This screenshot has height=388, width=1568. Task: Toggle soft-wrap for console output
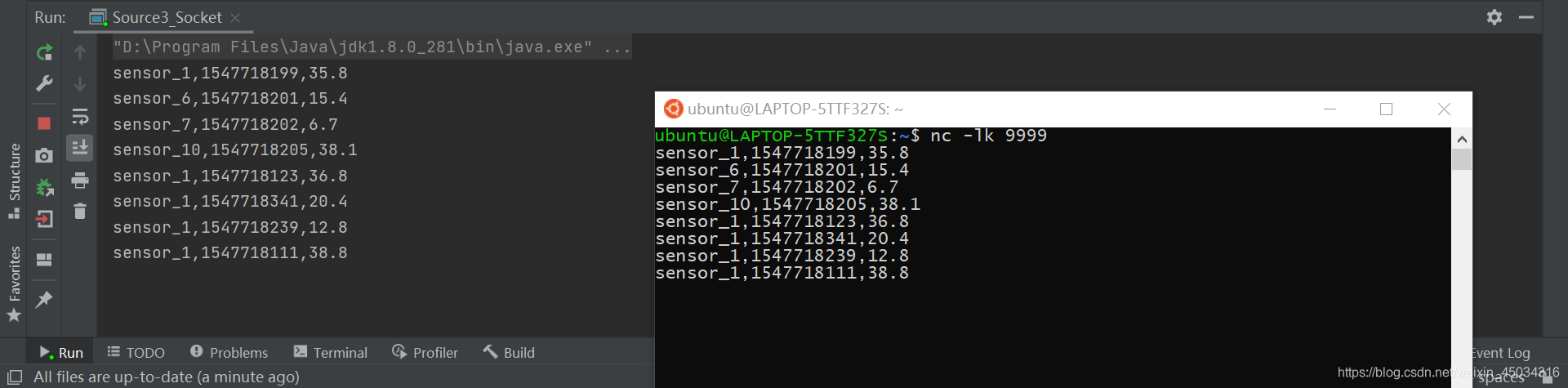coord(80,117)
